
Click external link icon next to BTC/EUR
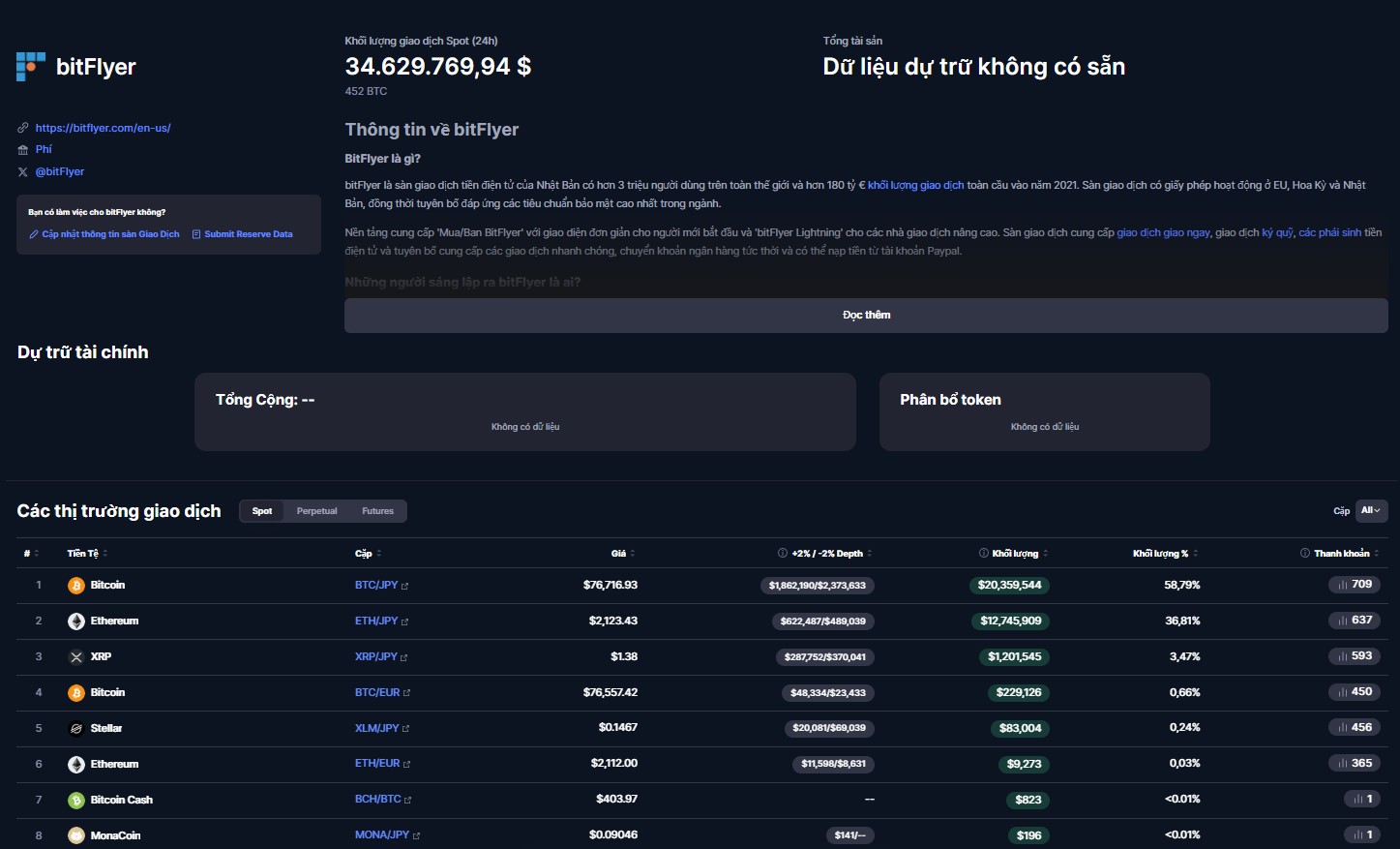(407, 694)
